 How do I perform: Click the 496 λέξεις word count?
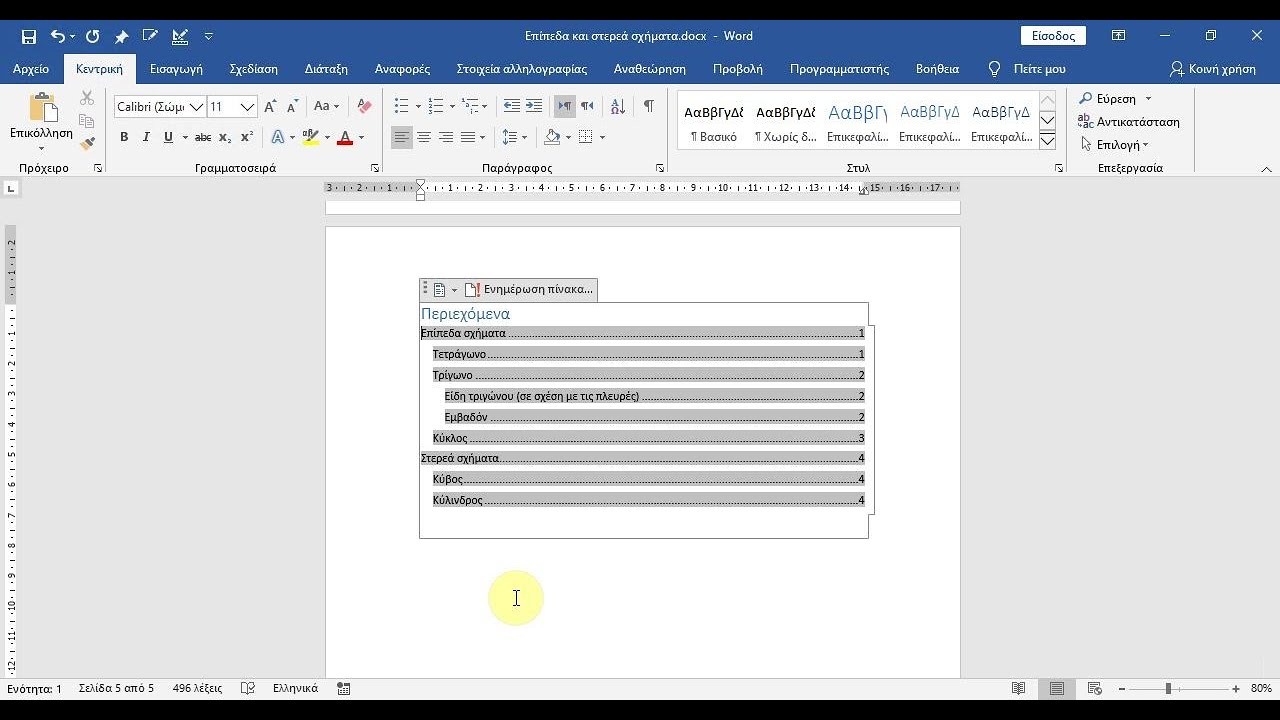pos(197,688)
